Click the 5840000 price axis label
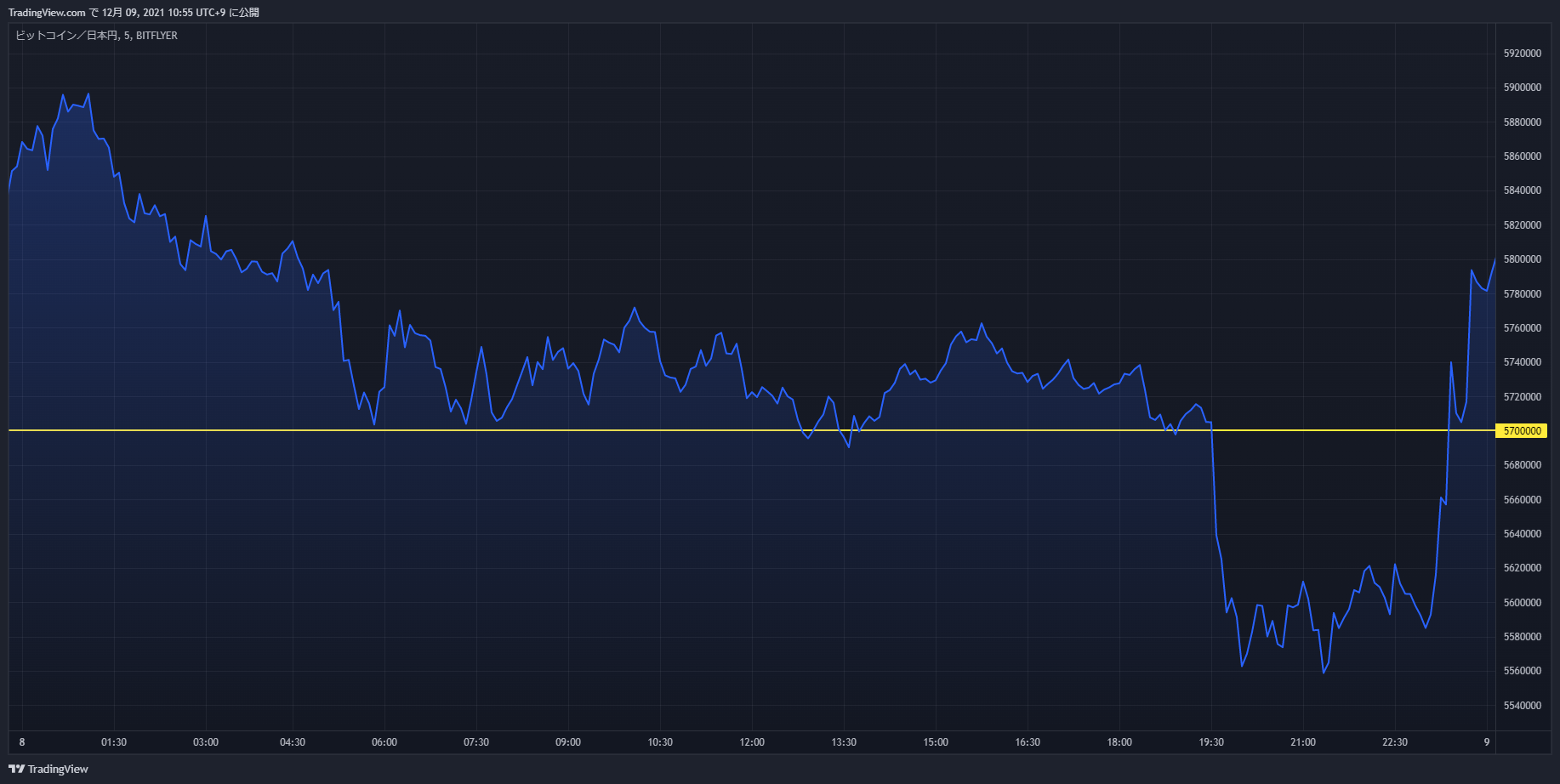Viewport: 1560px width, 784px height. click(1523, 190)
